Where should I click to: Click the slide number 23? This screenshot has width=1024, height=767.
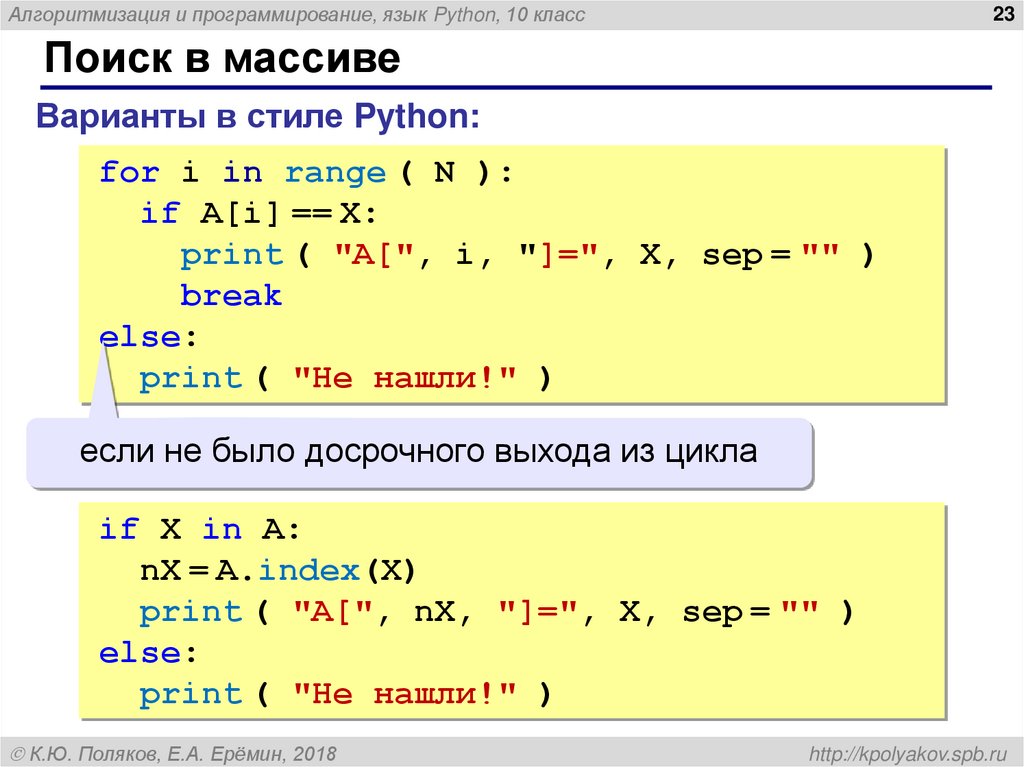[x=1003, y=13]
